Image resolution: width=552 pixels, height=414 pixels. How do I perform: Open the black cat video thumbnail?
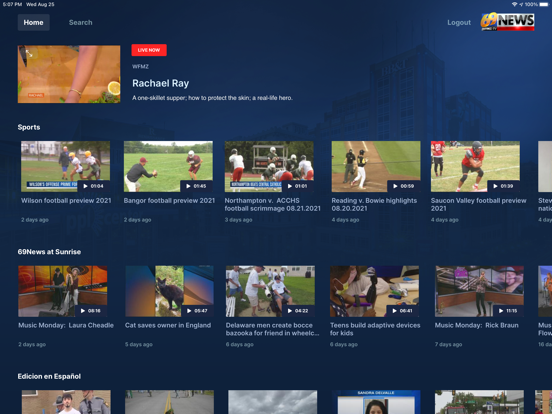click(169, 291)
